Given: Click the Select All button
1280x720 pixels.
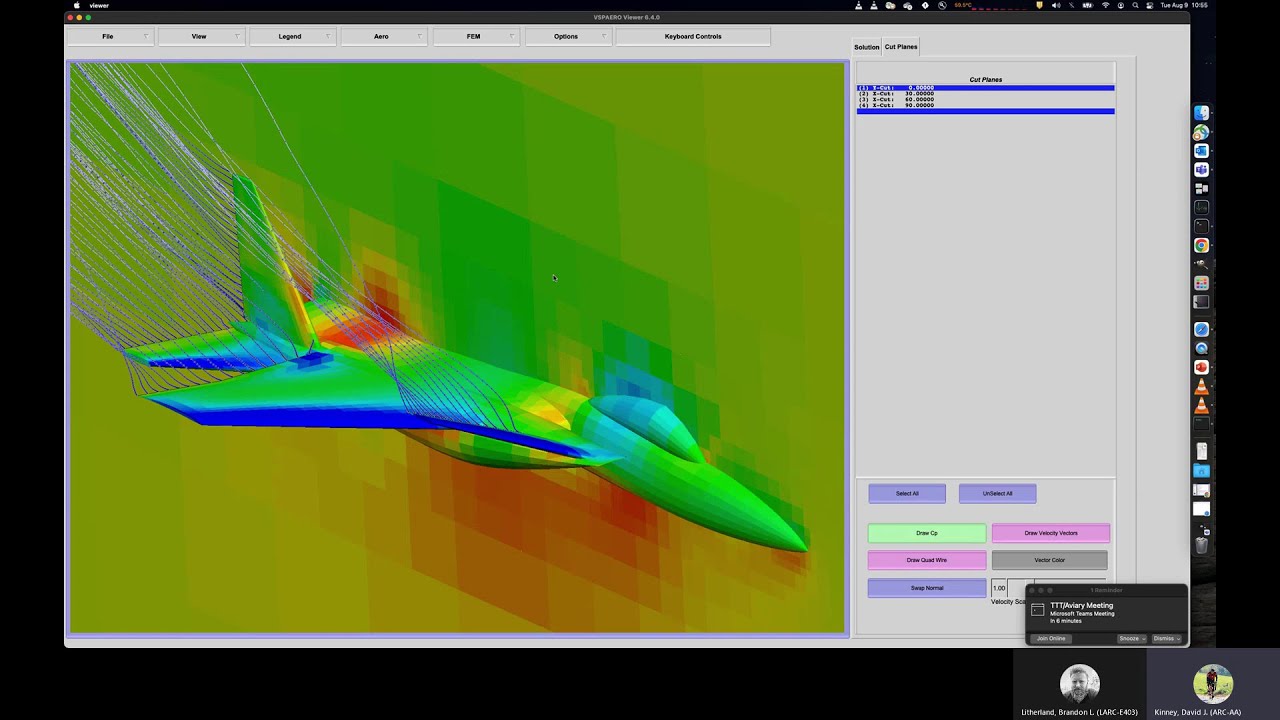Looking at the screenshot, I should point(907,493).
